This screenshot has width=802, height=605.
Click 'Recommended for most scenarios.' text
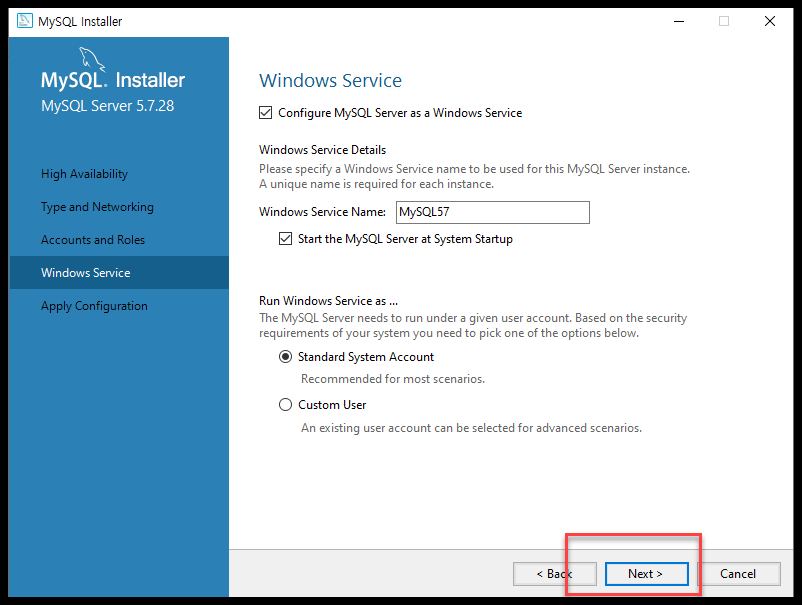(x=393, y=379)
